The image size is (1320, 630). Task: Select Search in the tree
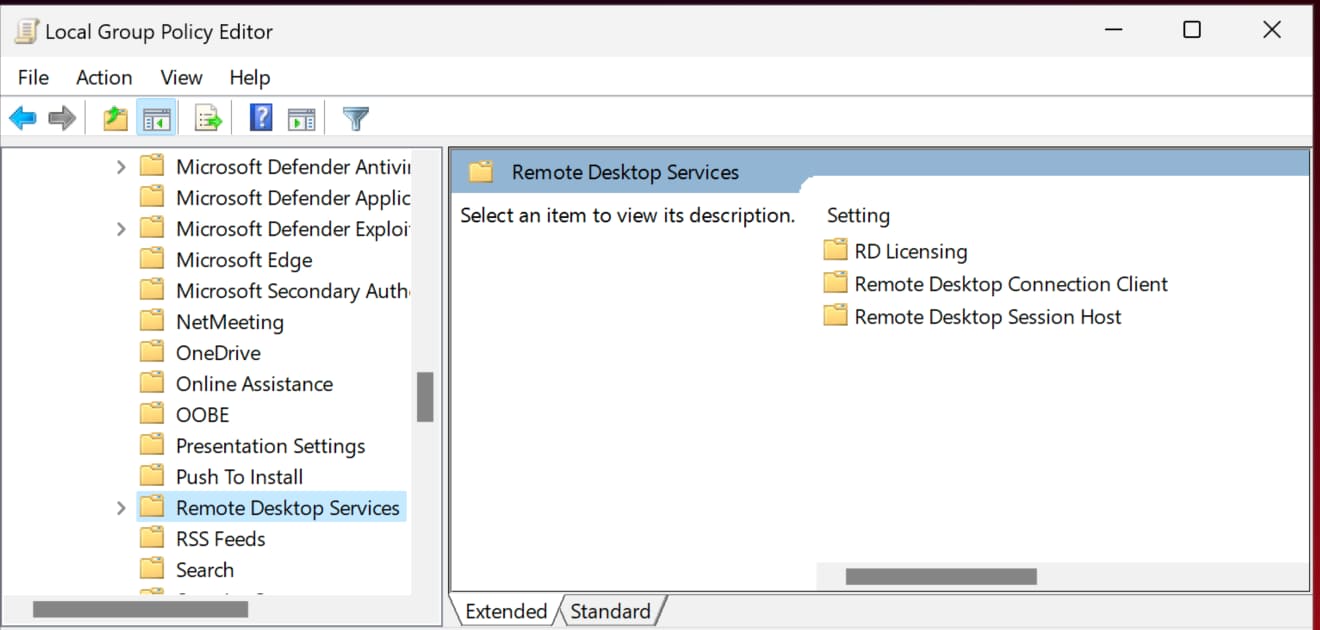[x=205, y=570]
